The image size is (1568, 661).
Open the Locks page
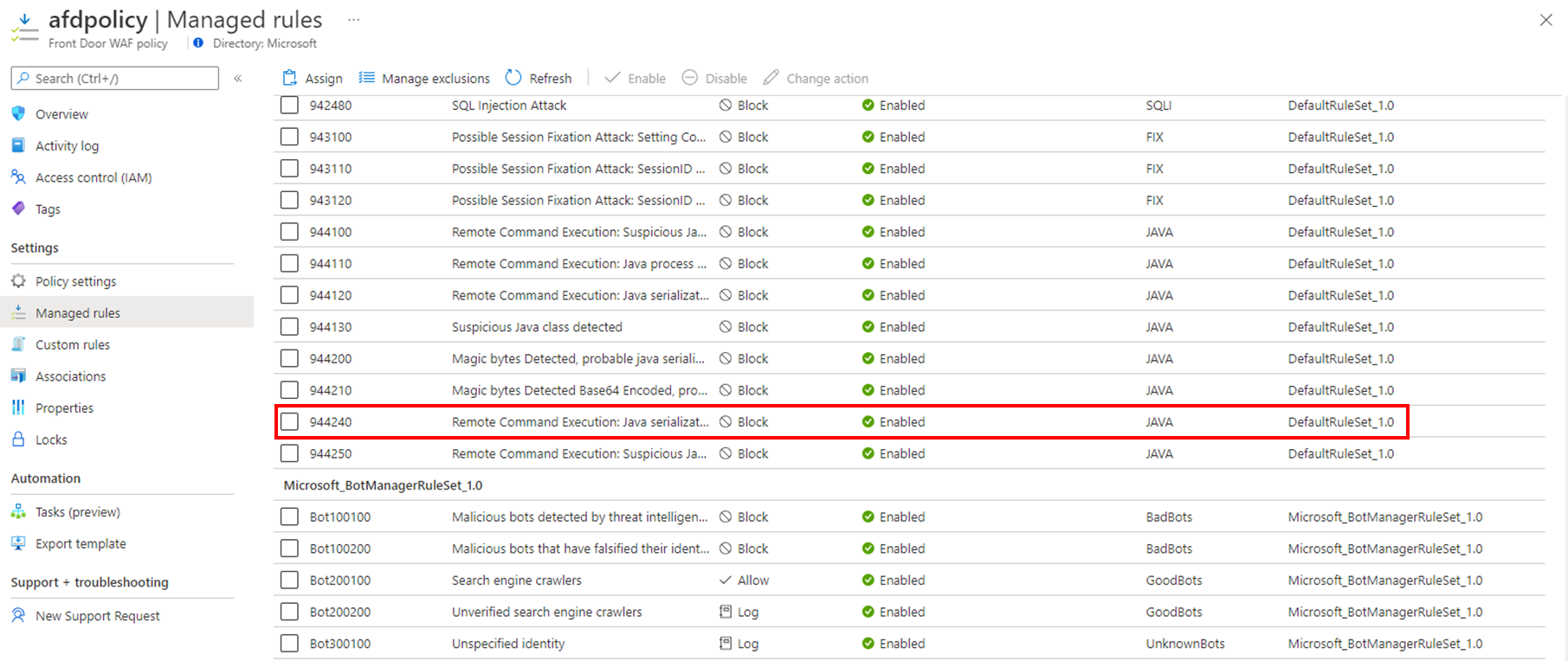pyautogui.click(x=51, y=440)
